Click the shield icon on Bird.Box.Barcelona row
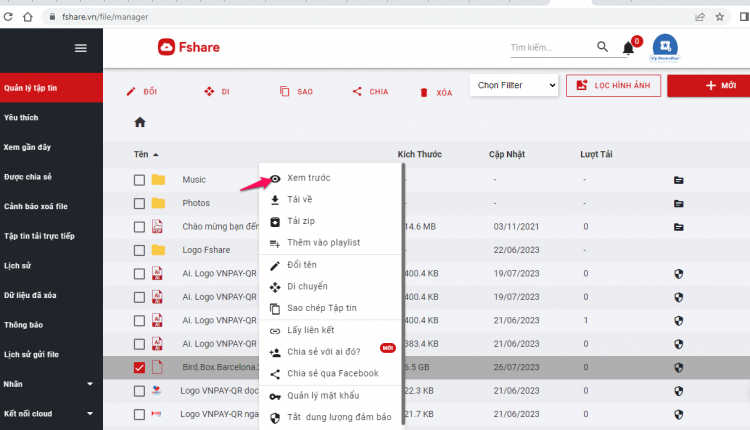This screenshot has height=430, width=750. click(x=678, y=367)
